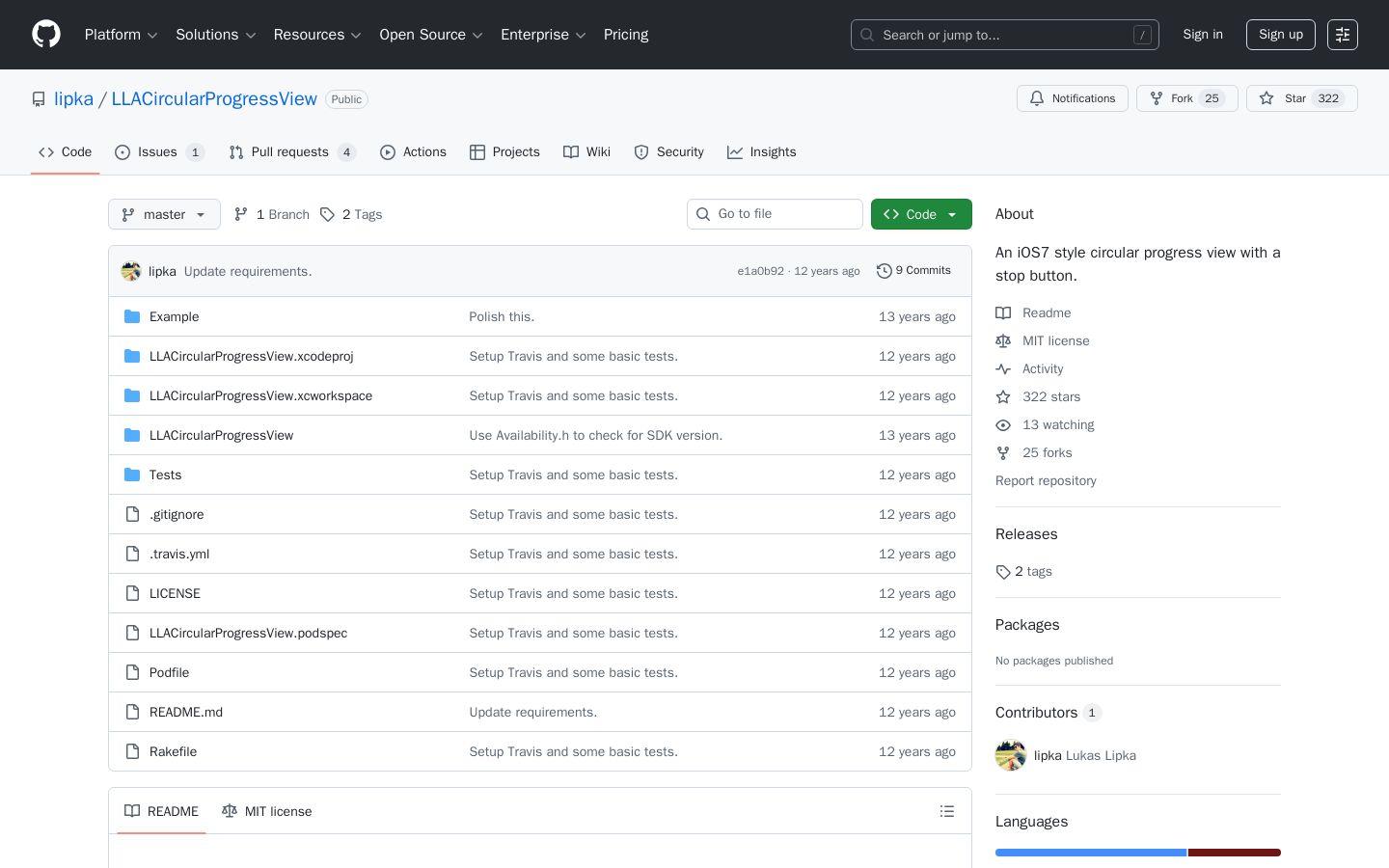Click the repository book icon beside lipka
This screenshot has width=1389, height=868.
point(39,99)
